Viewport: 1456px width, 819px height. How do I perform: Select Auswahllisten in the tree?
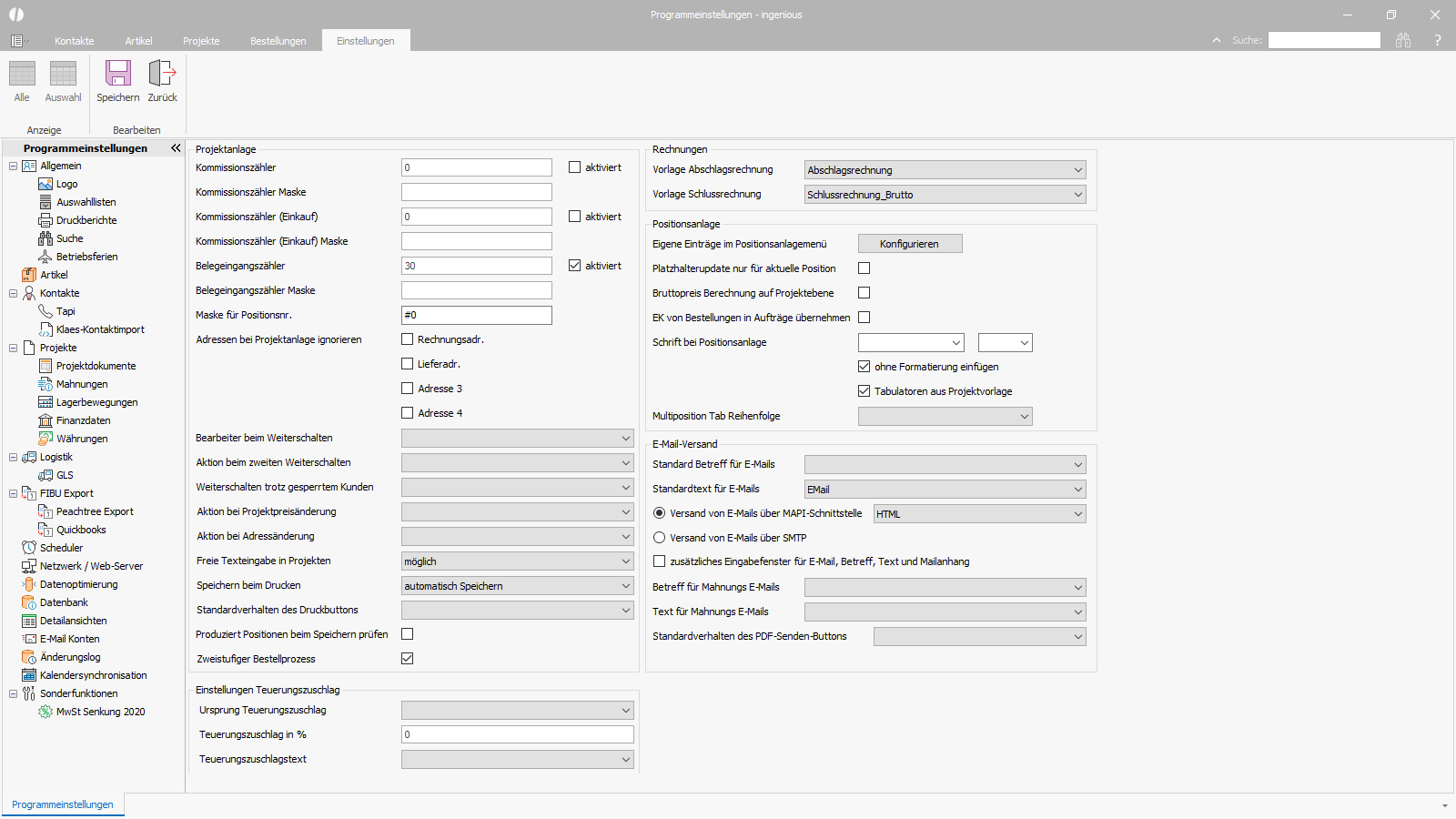click(86, 202)
